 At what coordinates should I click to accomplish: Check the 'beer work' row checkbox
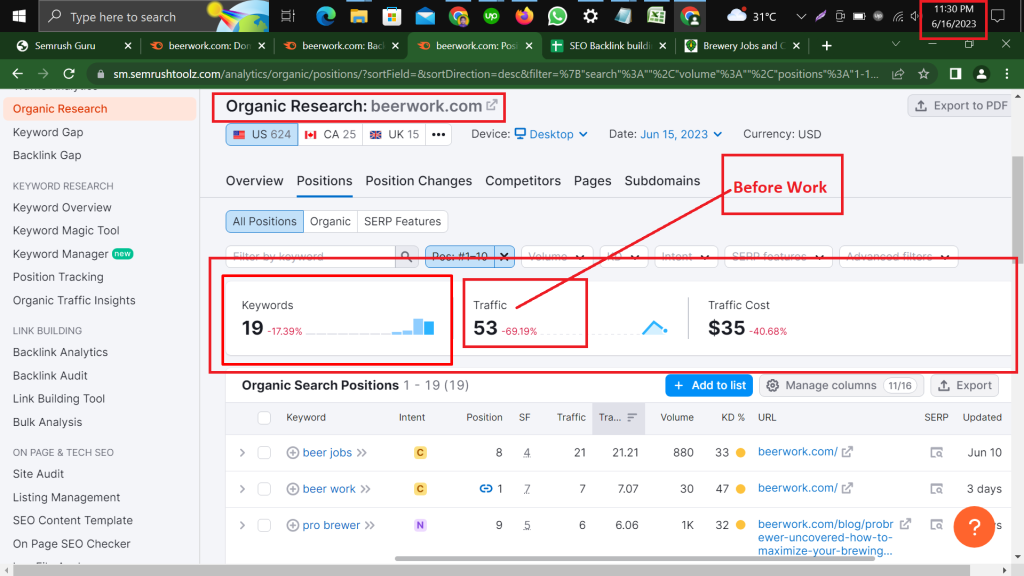(x=264, y=489)
